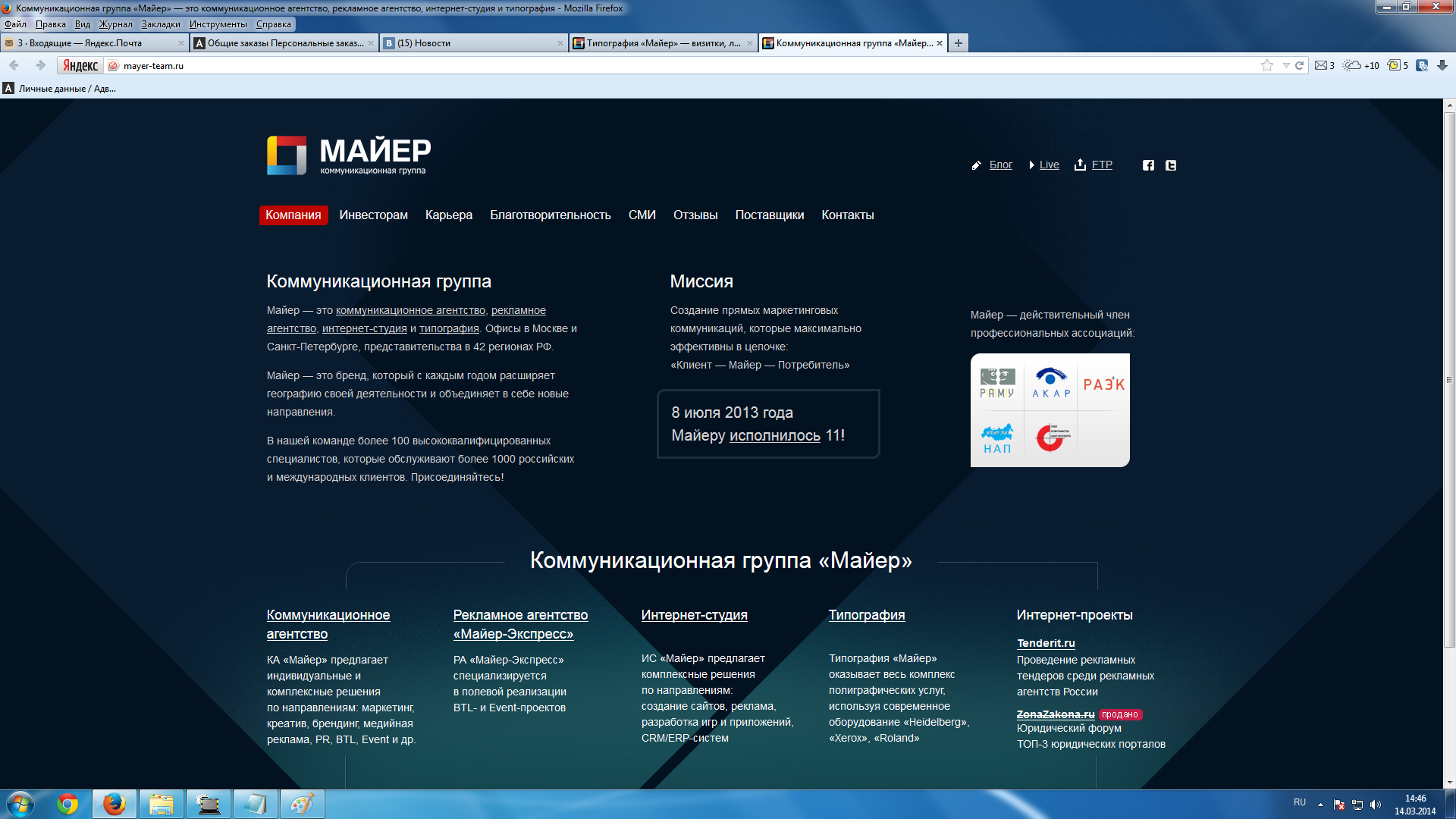Click the Twitter icon in the site header
The image size is (1456, 819).
click(1171, 165)
